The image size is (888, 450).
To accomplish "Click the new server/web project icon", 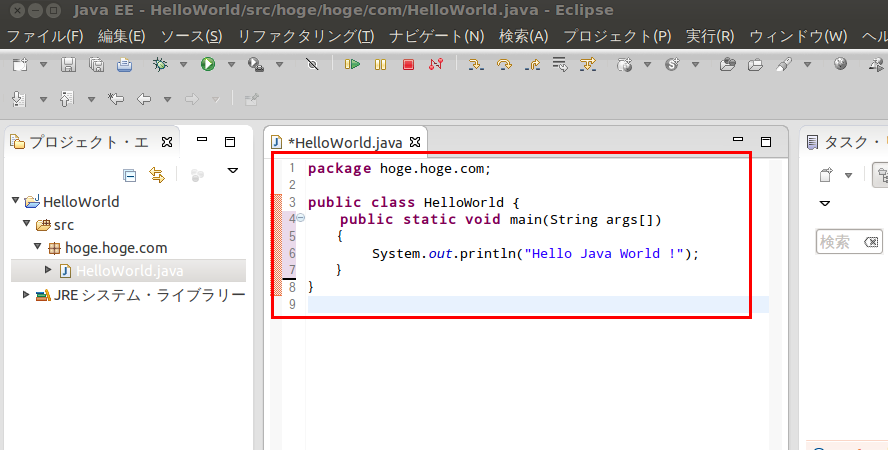I will point(625,65).
